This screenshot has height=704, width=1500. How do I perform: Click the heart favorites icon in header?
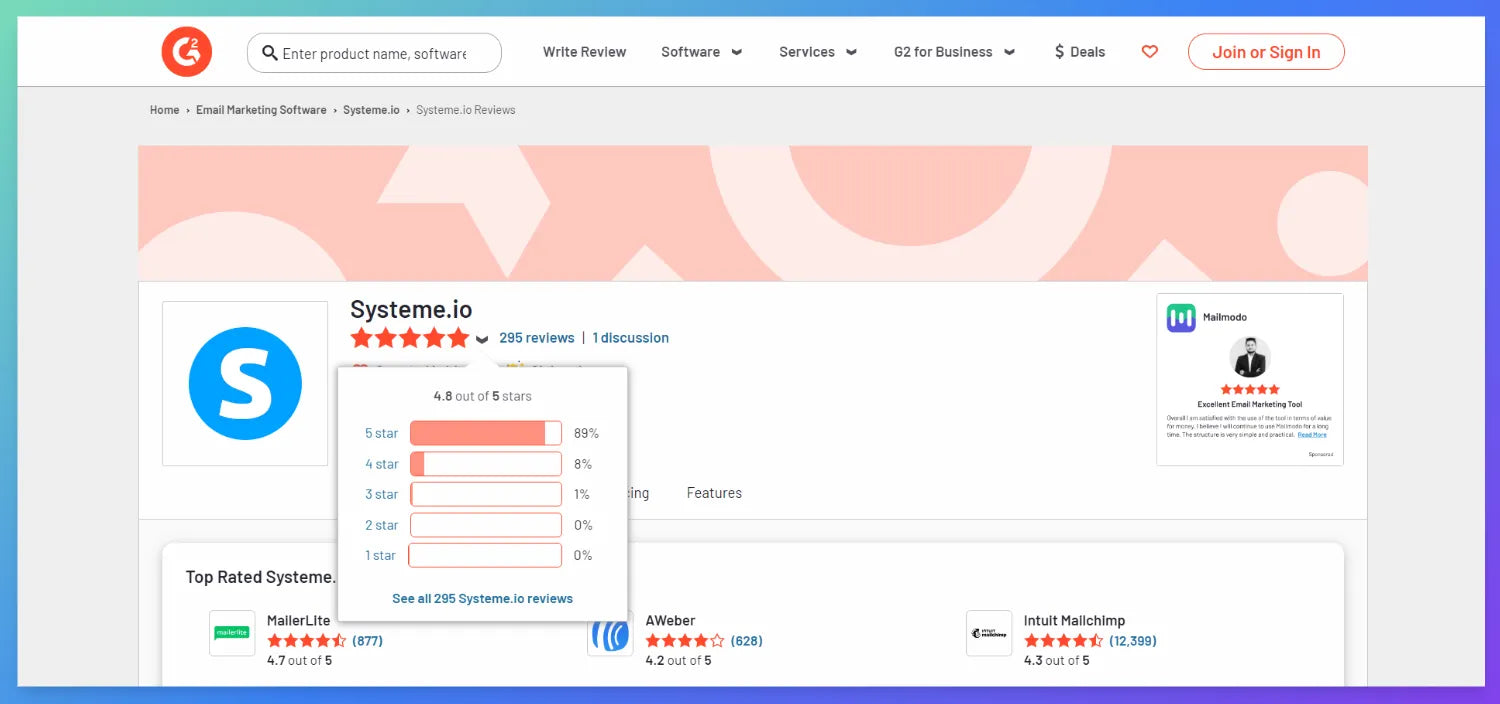1150,52
